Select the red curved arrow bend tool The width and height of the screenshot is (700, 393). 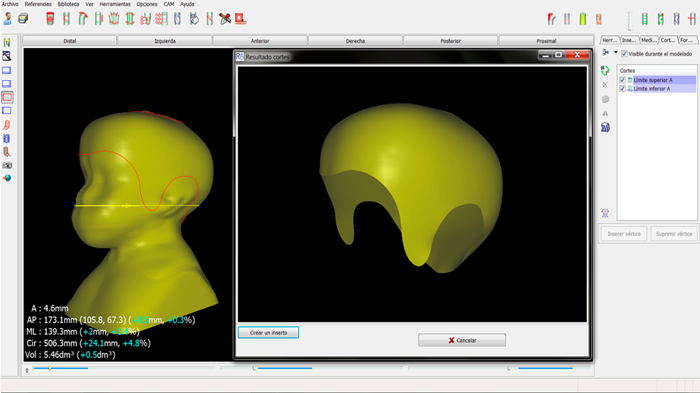(x=83, y=18)
